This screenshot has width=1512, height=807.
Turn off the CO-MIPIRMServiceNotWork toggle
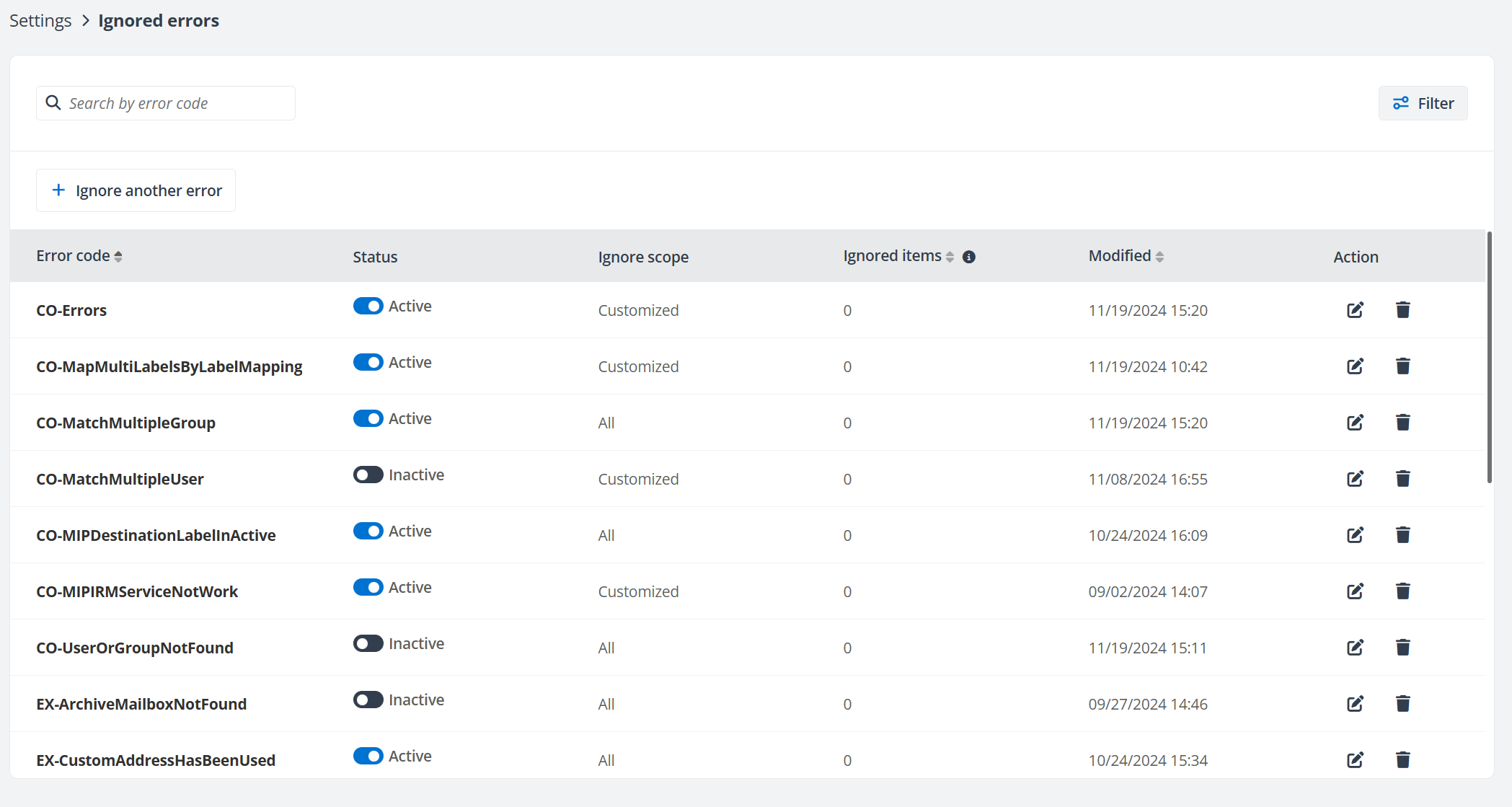coord(368,587)
